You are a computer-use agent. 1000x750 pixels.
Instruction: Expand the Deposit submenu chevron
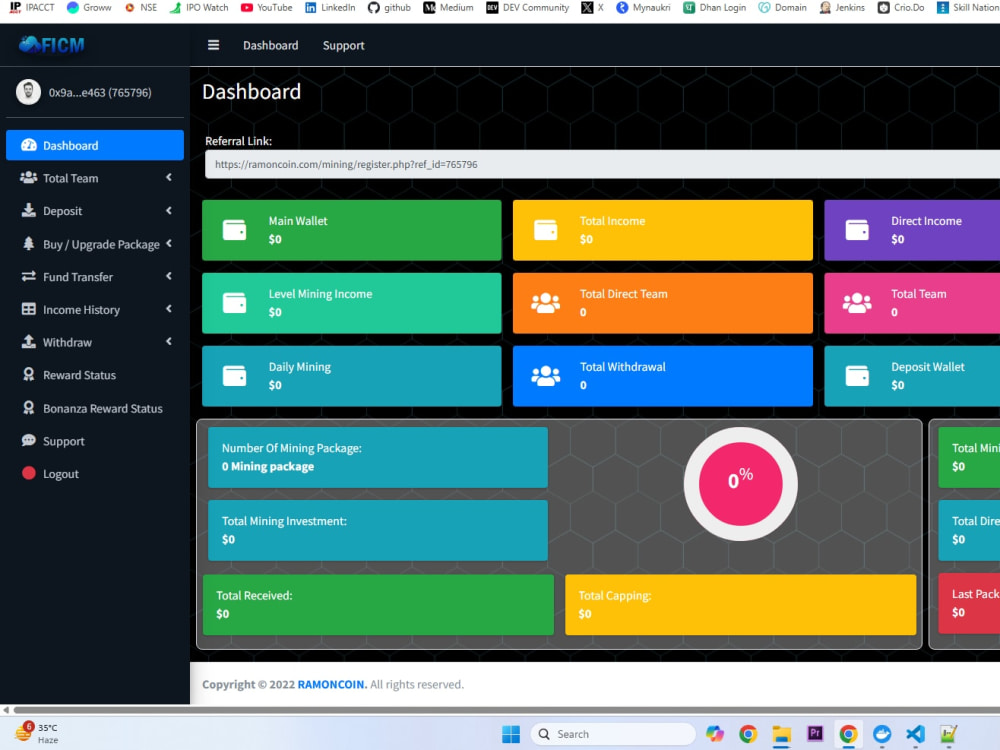click(x=169, y=210)
